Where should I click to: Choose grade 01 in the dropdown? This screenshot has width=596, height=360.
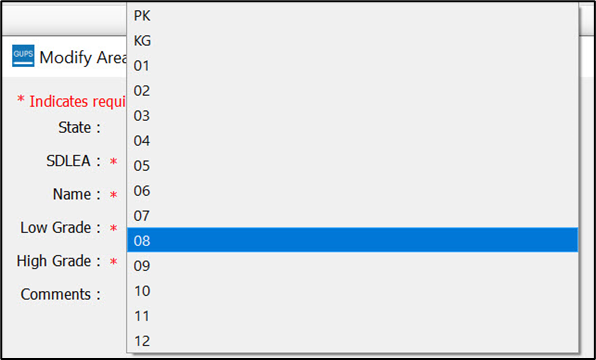coord(352,66)
